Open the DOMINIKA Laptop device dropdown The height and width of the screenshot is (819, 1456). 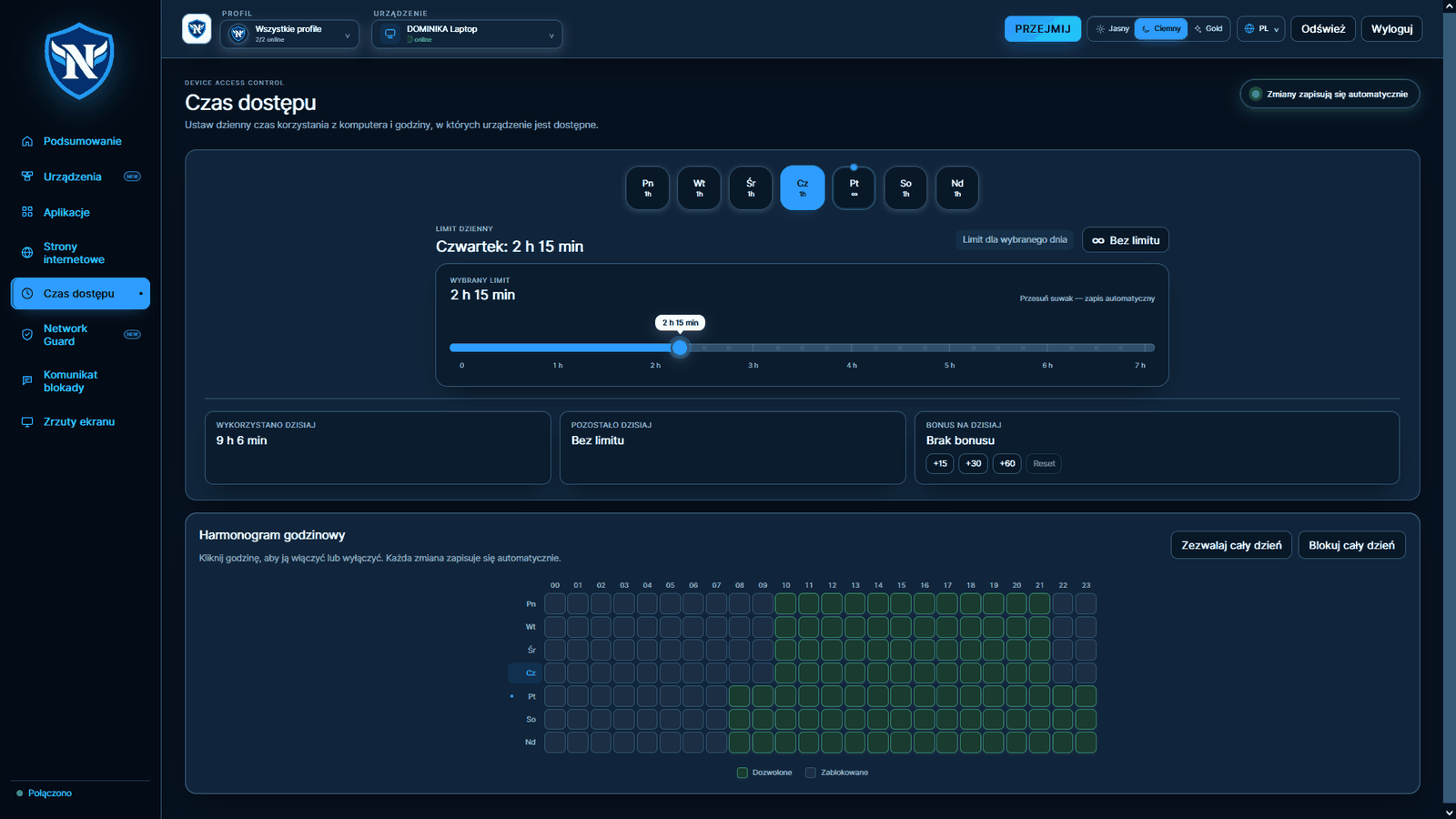[x=467, y=35]
